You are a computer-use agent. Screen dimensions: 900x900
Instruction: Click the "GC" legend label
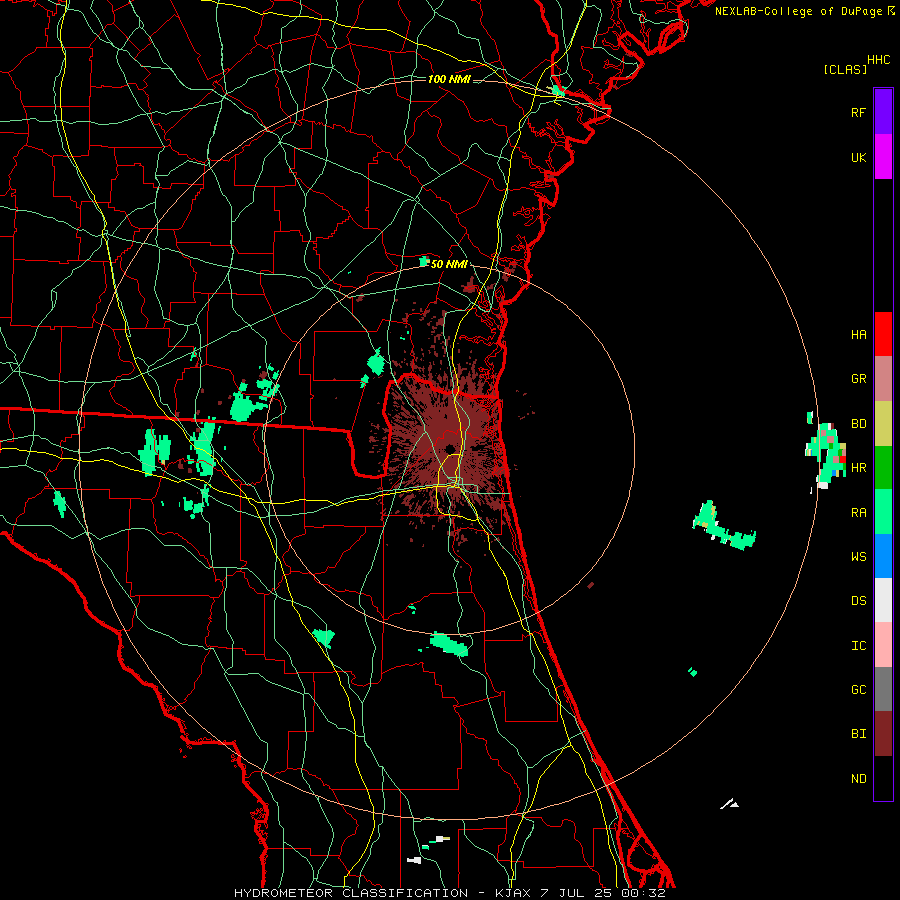[x=858, y=690]
